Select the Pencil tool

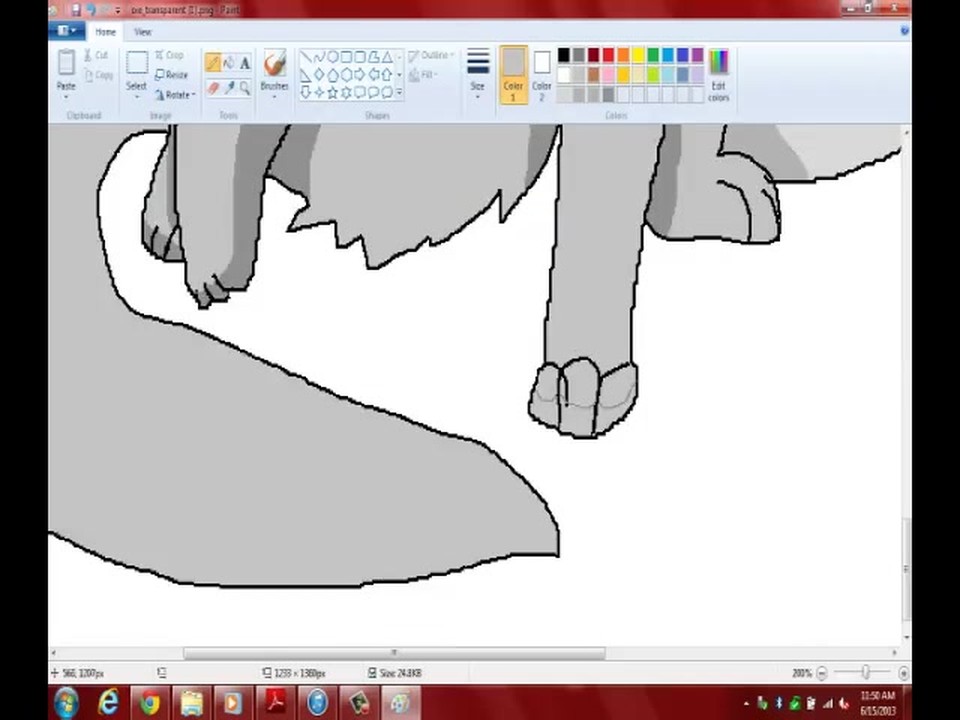coord(213,62)
